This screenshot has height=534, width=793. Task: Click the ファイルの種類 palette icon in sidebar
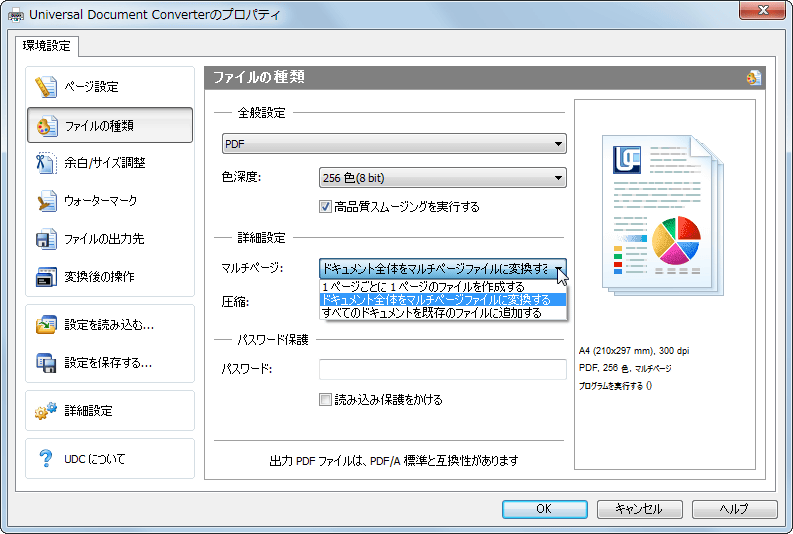click(46, 125)
